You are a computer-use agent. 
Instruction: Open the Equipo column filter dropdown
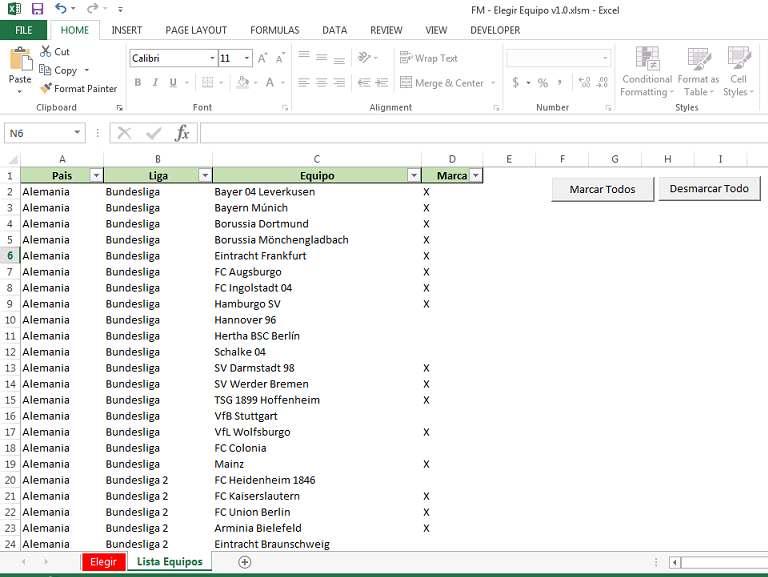(x=414, y=175)
